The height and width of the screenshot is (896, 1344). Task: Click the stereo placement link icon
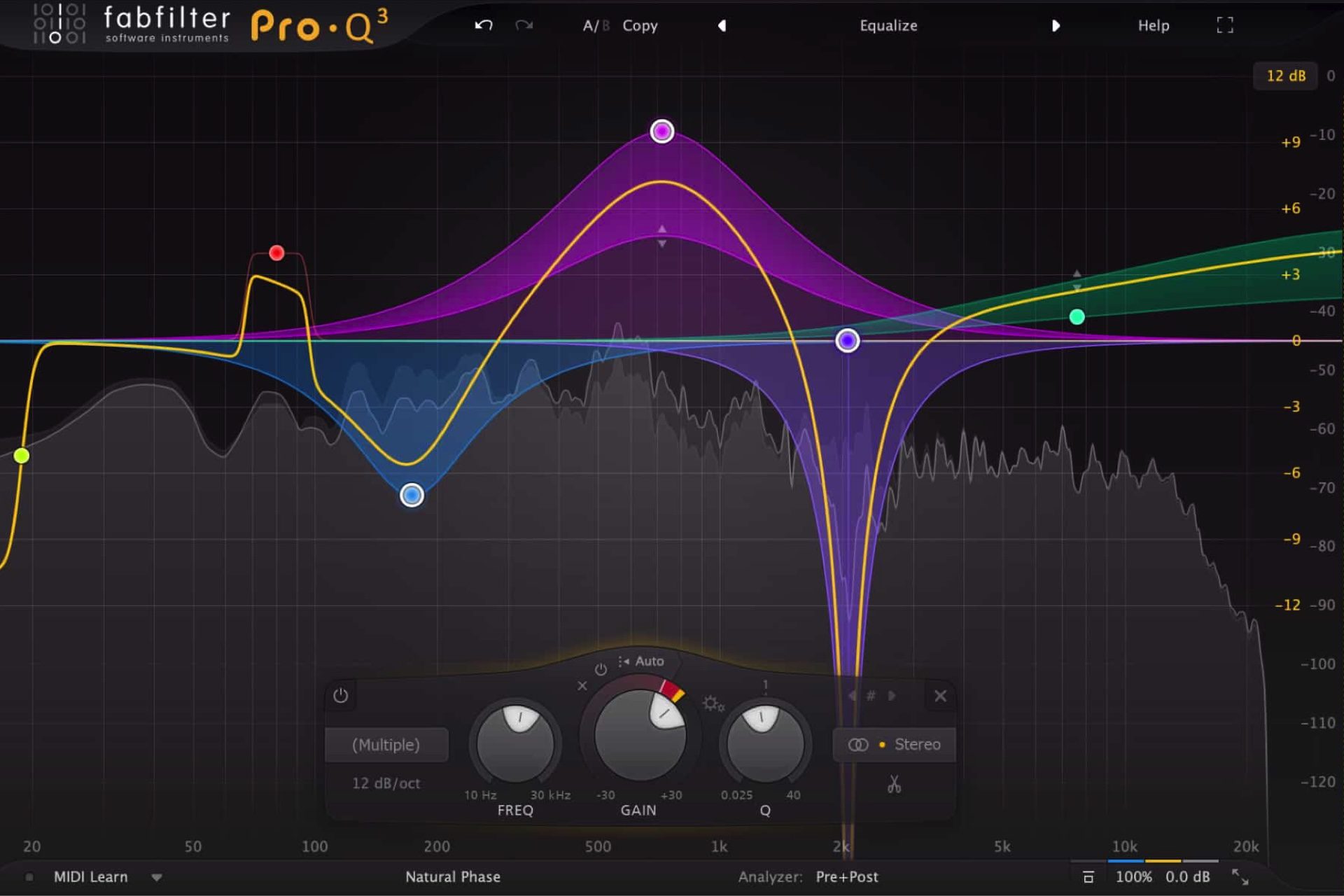tap(858, 744)
